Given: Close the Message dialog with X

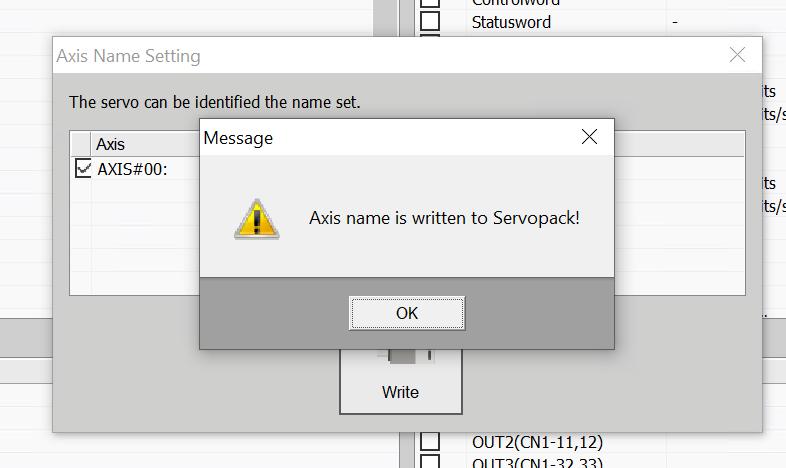Looking at the screenshot, I should point(589,137).
